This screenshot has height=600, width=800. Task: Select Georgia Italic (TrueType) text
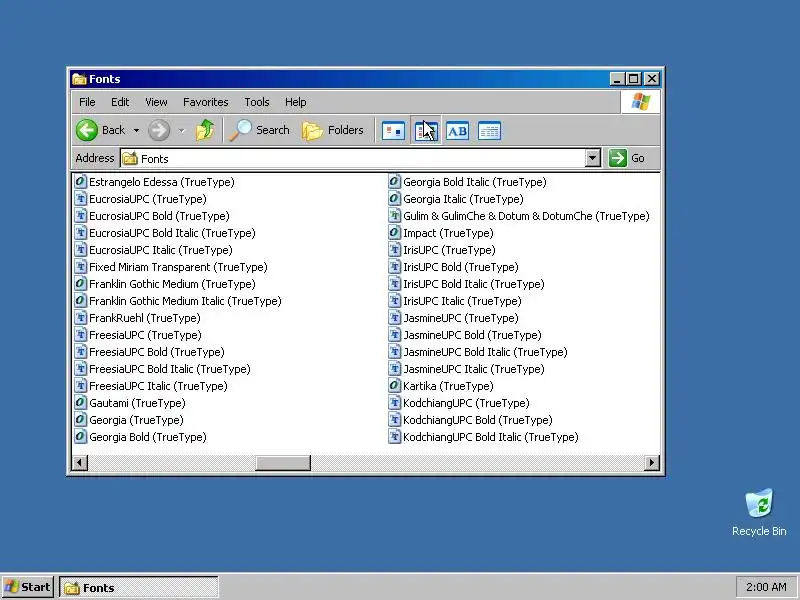463,199
